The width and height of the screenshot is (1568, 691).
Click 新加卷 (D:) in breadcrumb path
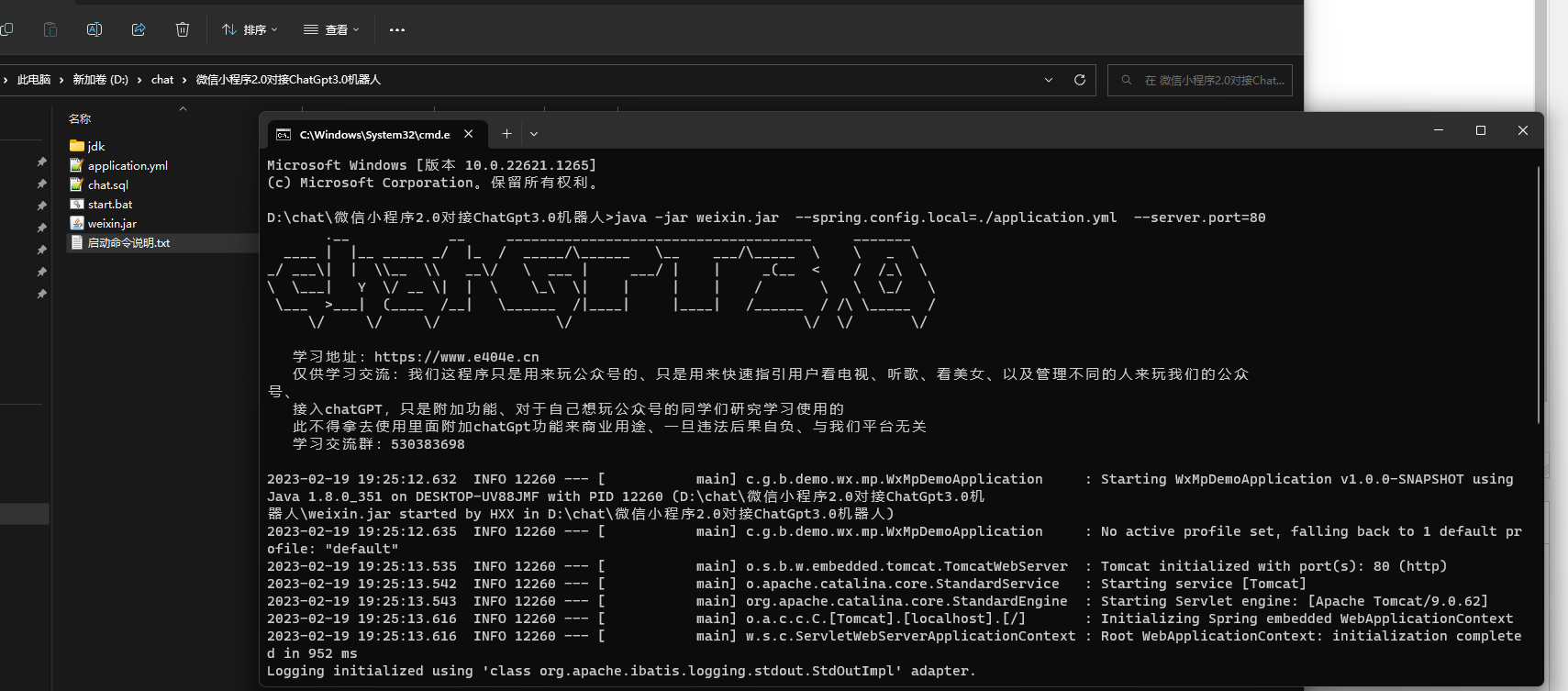point(100,80)
